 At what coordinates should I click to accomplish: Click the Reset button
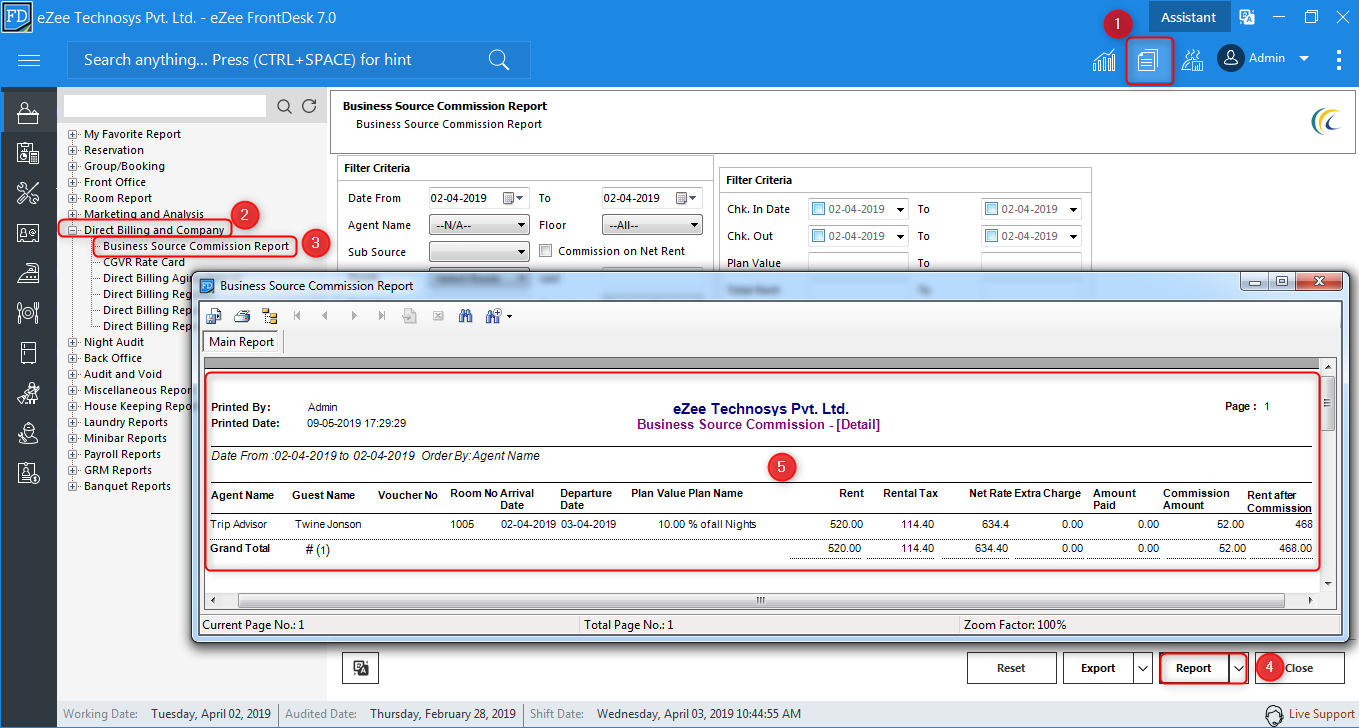pos(1011,668)
